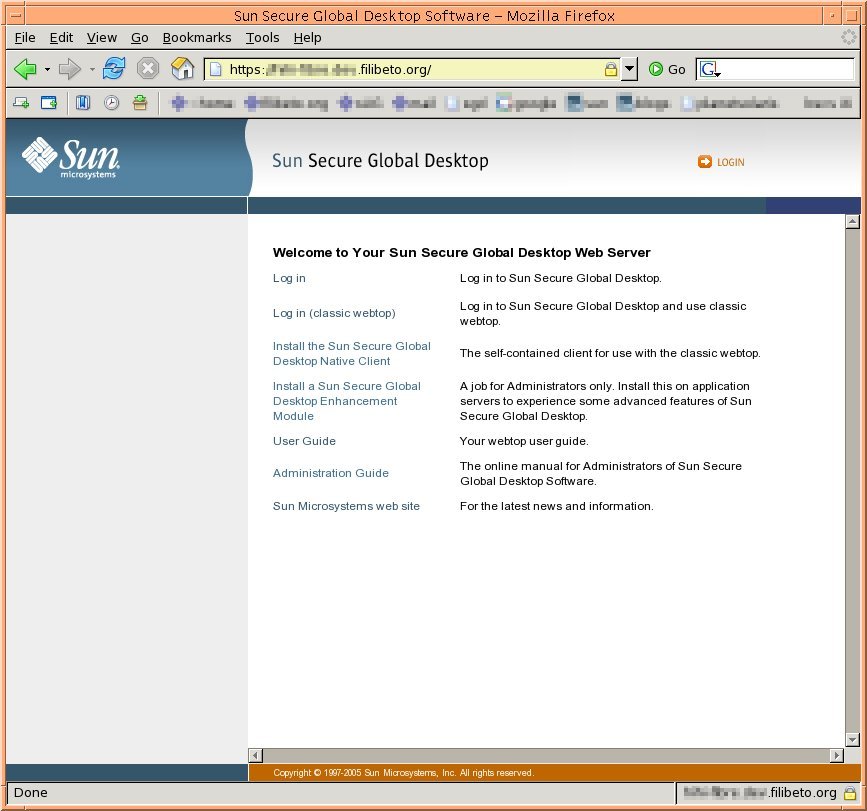Click the green Back arrow button
Image resolution: width=867 pixels, height=811 pixels.
click(x=25, y=69)
